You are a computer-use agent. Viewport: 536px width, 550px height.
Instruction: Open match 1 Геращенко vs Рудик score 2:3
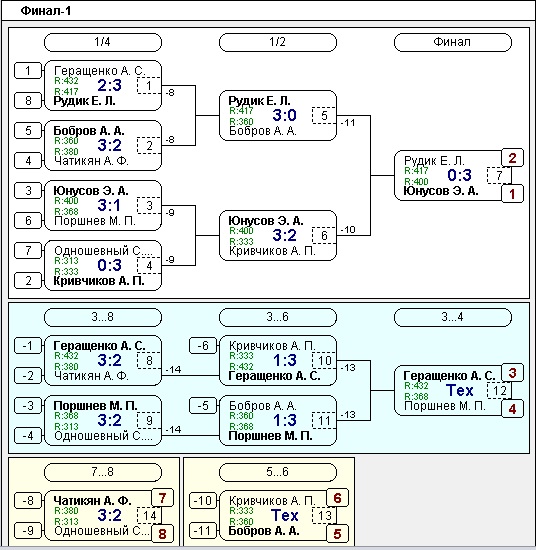109,85
